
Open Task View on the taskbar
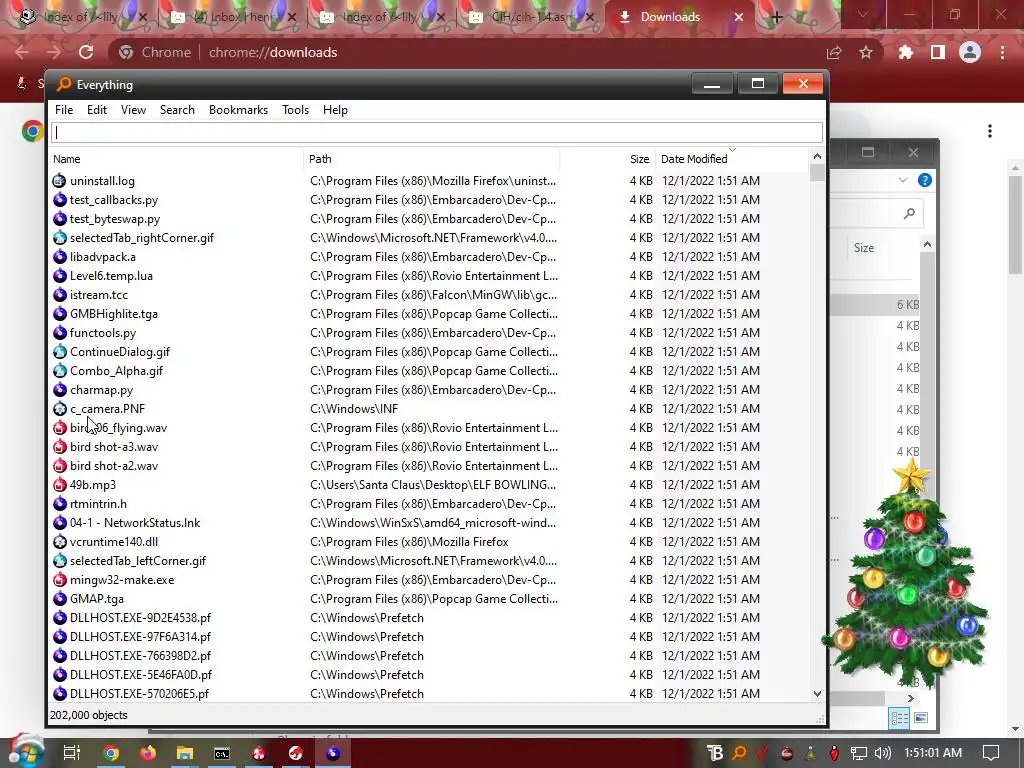(x=71, y=753)
